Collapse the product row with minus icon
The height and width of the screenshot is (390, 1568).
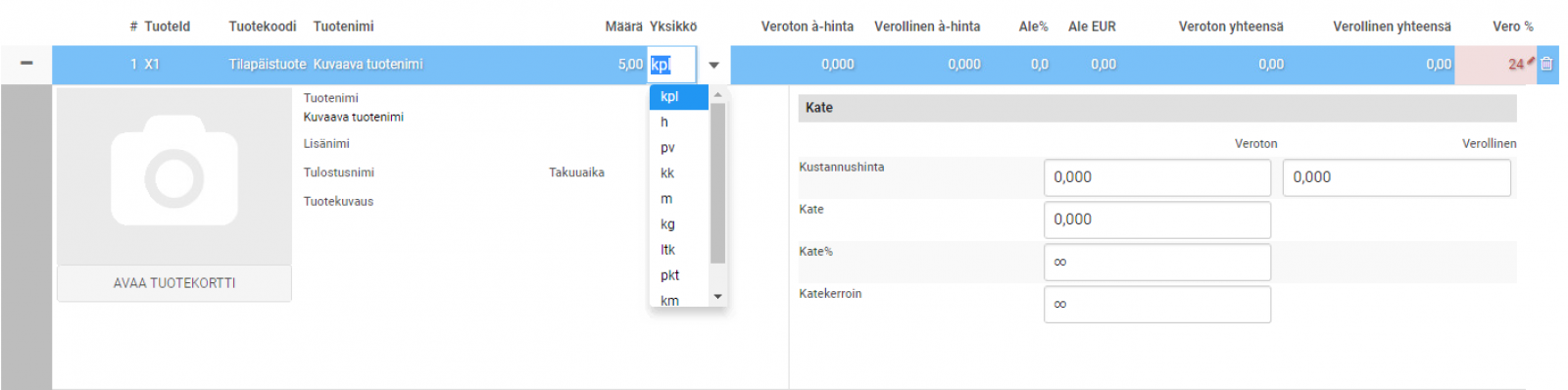click(26, 64)
